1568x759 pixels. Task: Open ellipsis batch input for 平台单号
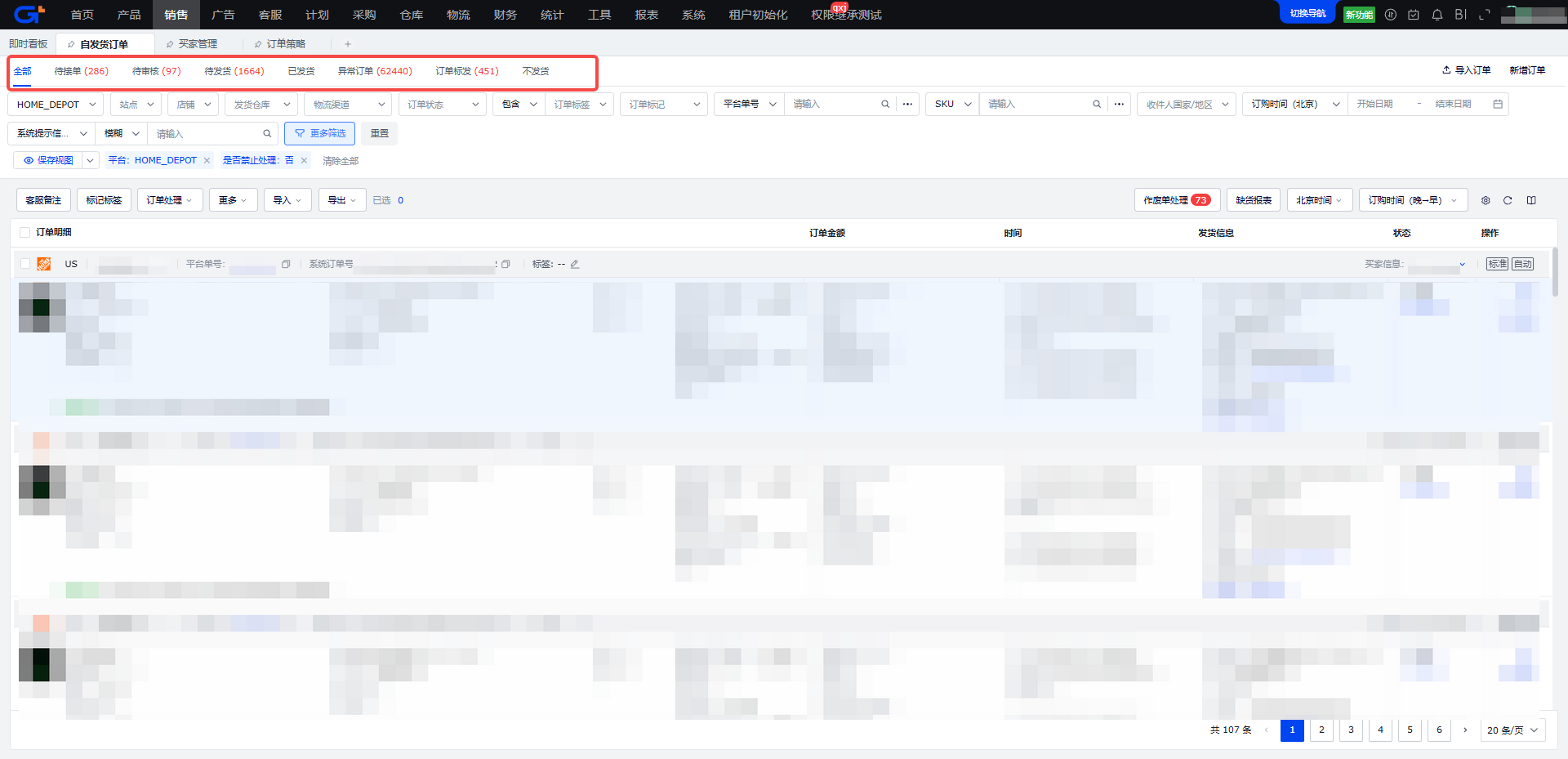coord(907,104)
